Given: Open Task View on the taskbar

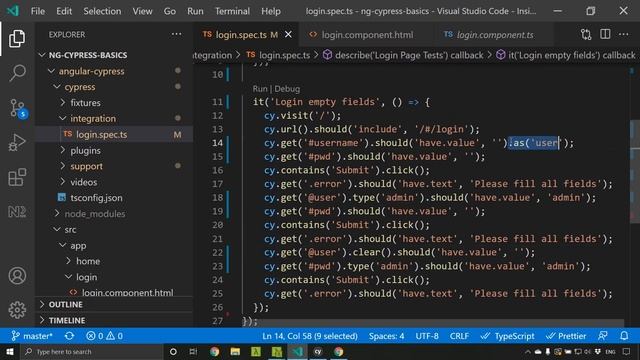Looking at the screenshot, I should click(x=193, y=351).
